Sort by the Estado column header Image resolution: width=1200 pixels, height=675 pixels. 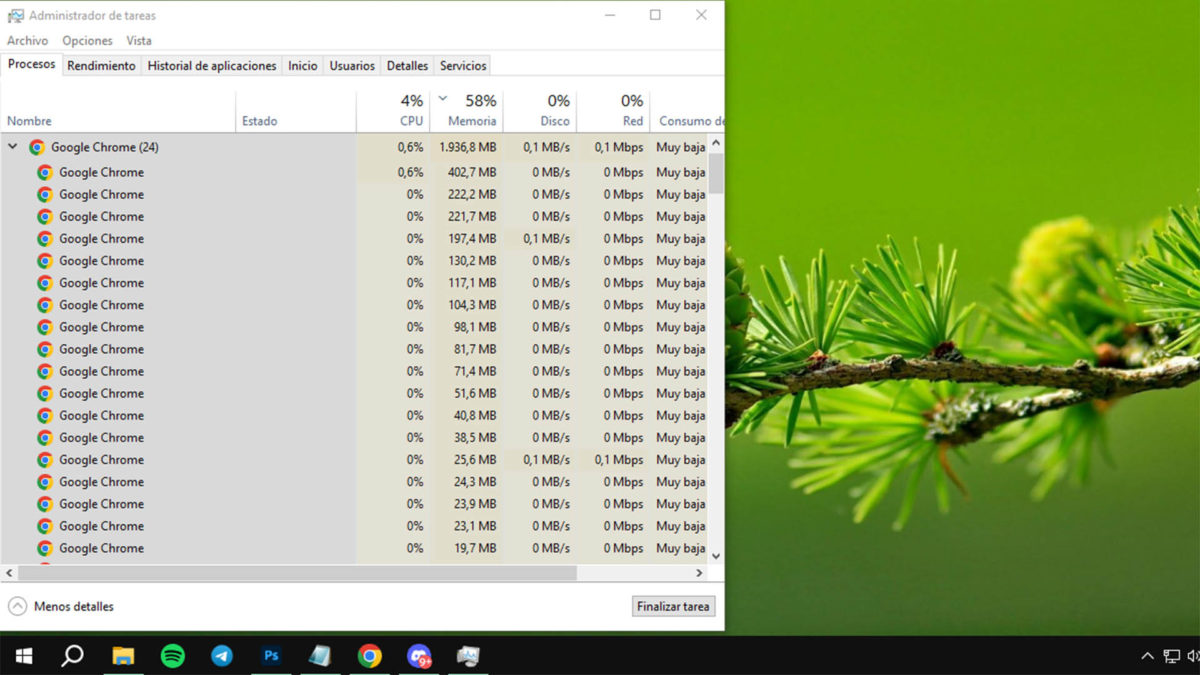pyautogui.click(x=296, y=111)
